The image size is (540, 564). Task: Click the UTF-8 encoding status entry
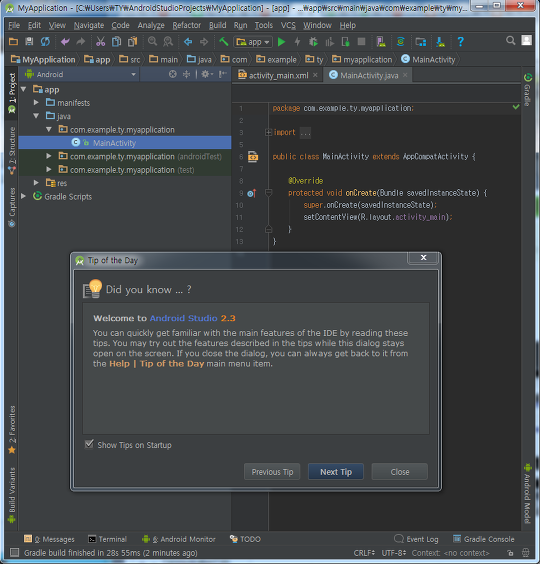click(394, 553)
